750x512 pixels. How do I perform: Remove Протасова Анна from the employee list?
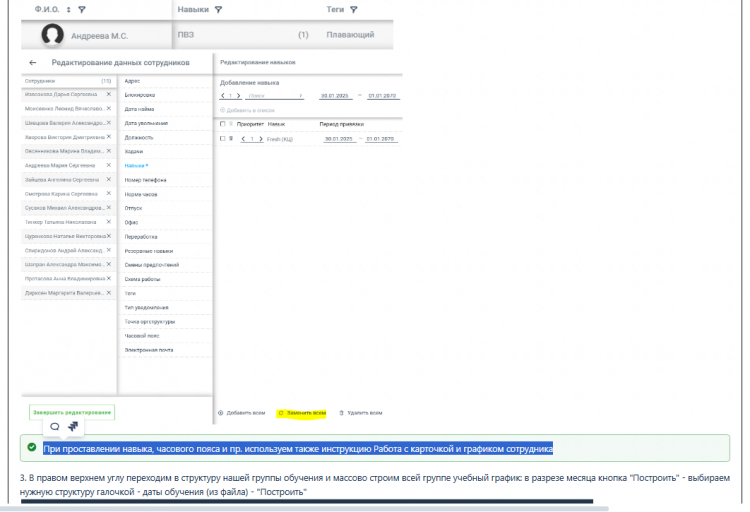tap(109, 278)
